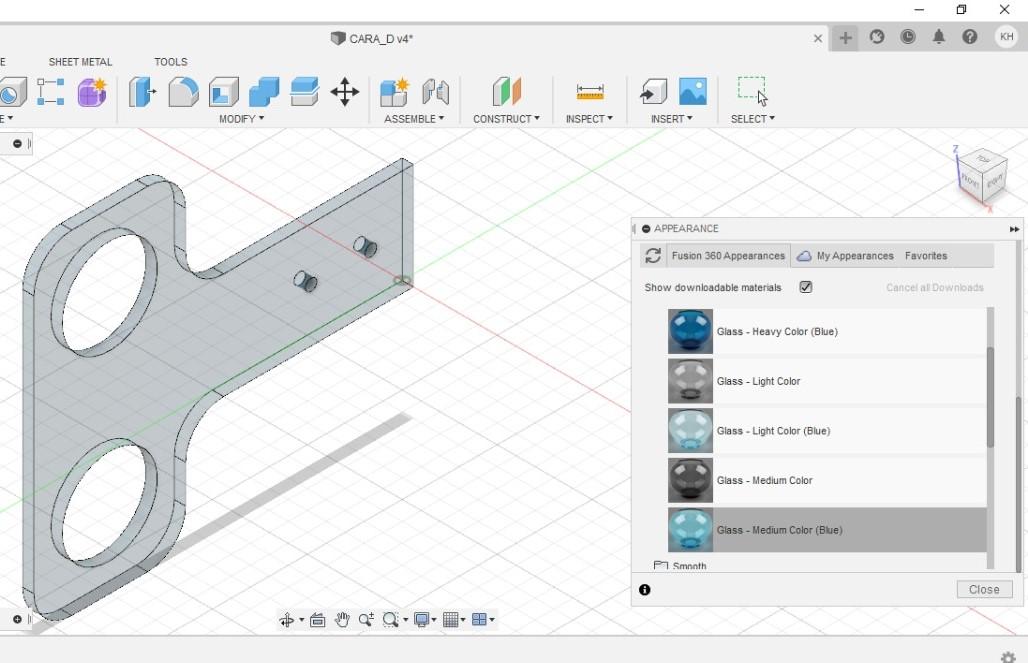The image size is (1028, 663).
Task: Expand the Appearance panel double arrows
Action: click(x=1014, y=229)
